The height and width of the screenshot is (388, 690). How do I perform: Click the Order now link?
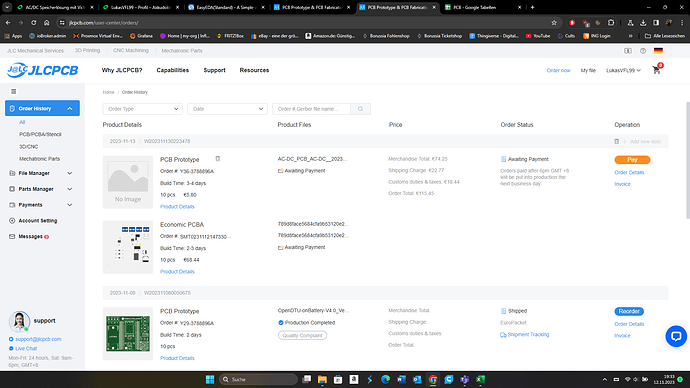558,70
